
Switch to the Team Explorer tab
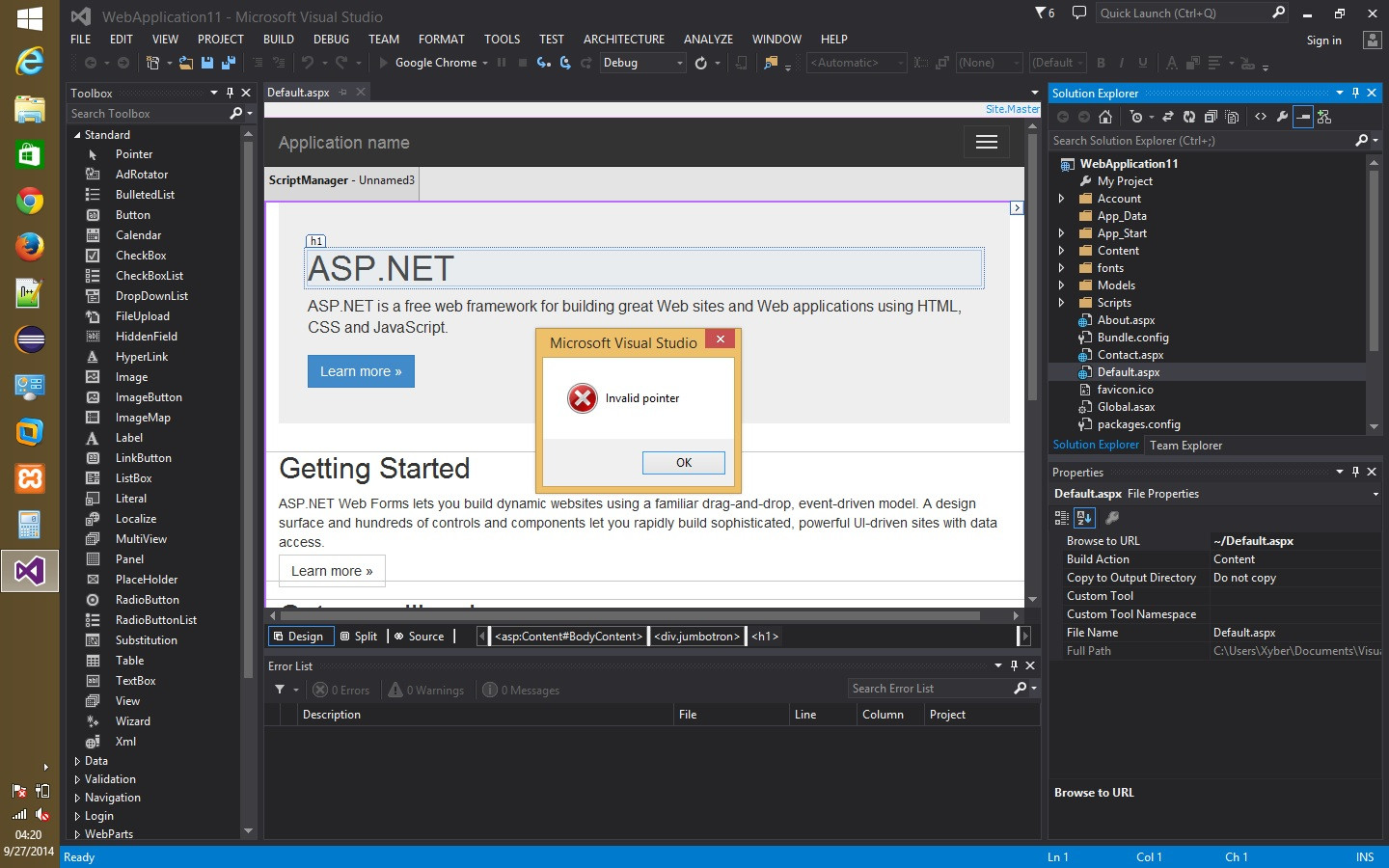1186,445
